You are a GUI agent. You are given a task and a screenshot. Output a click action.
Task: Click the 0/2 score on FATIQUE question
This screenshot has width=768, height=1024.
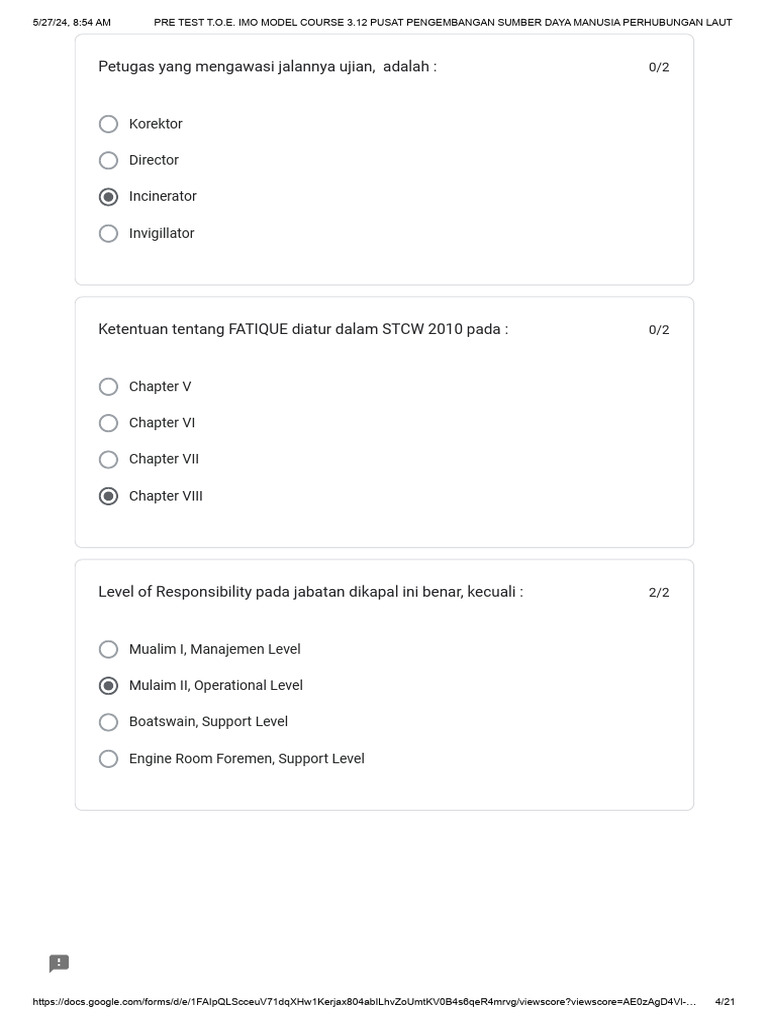click(x=659, y=330)
